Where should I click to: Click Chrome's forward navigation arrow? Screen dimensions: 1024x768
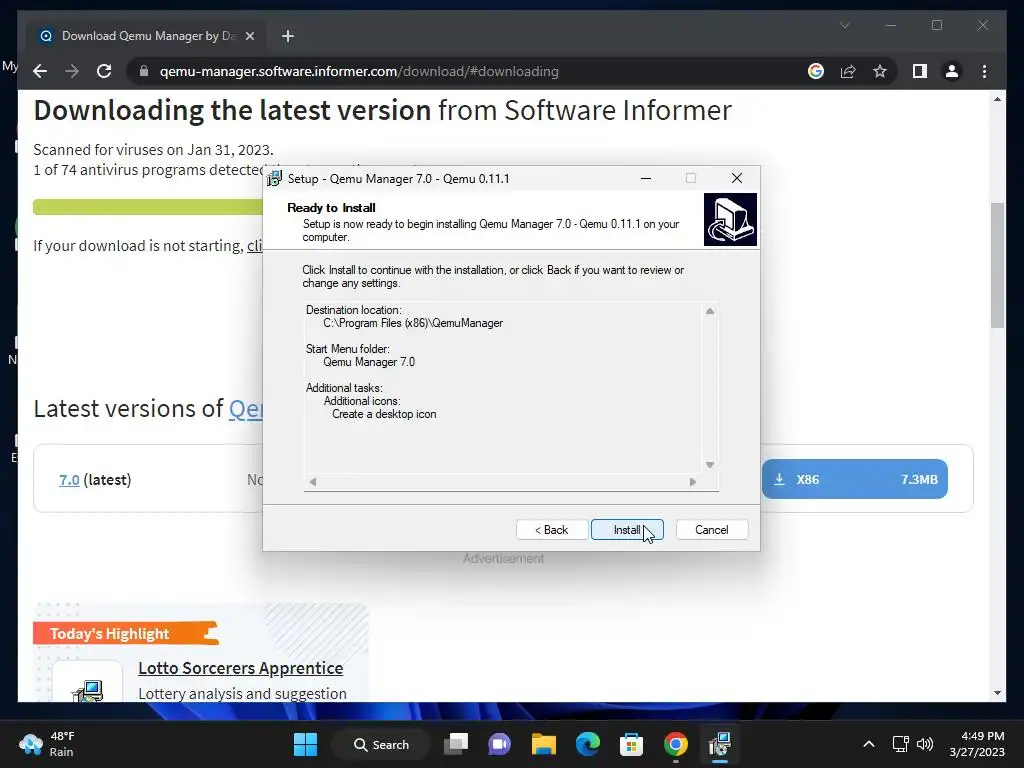tap(72, 71)
